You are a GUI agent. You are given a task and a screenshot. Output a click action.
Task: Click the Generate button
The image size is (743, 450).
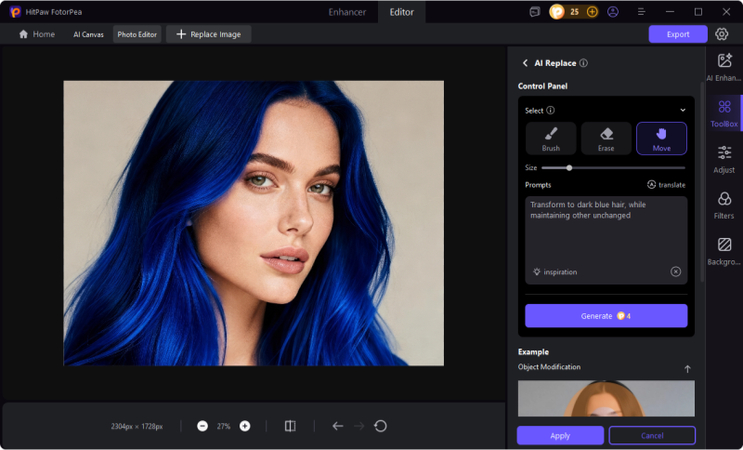coord(606,315)
